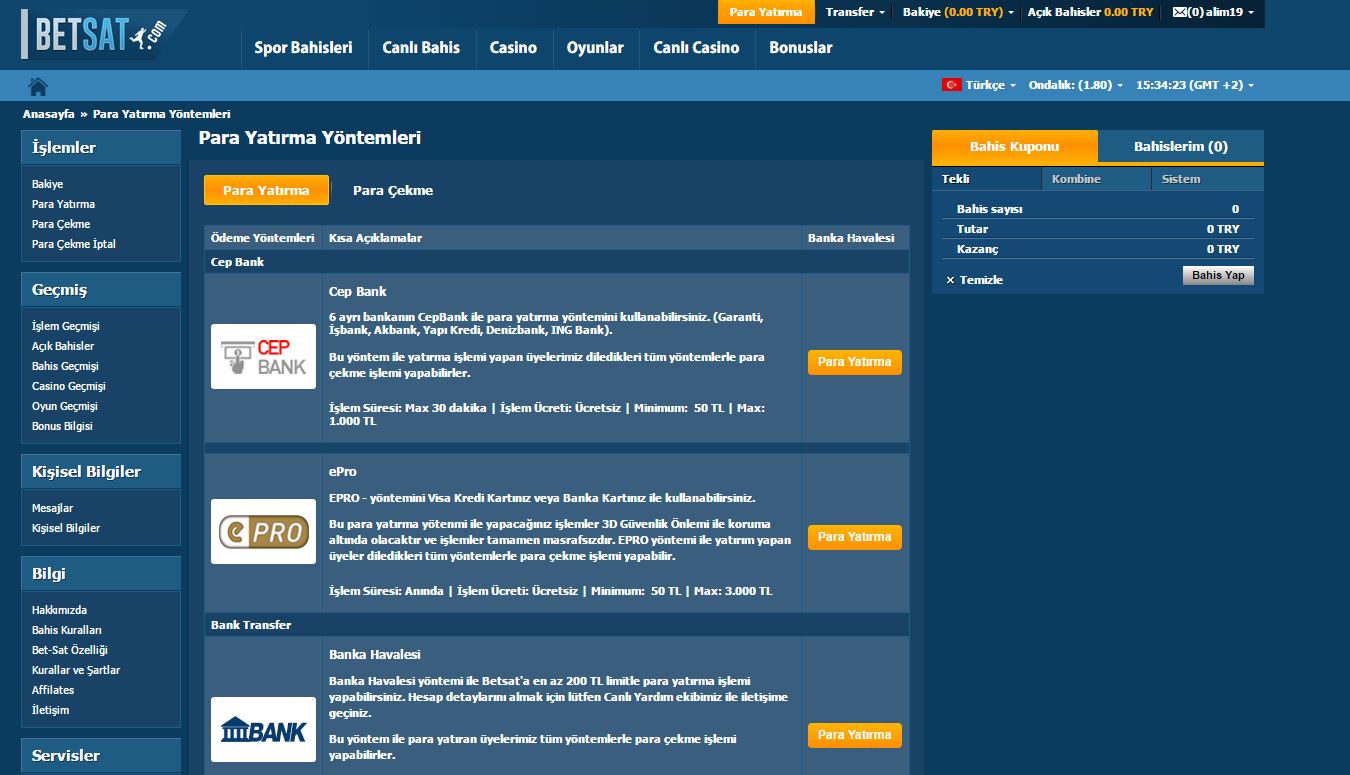The image size is (1350, 775).
Task: Select the Para Yatırma tab
Action: pos(266,190)
